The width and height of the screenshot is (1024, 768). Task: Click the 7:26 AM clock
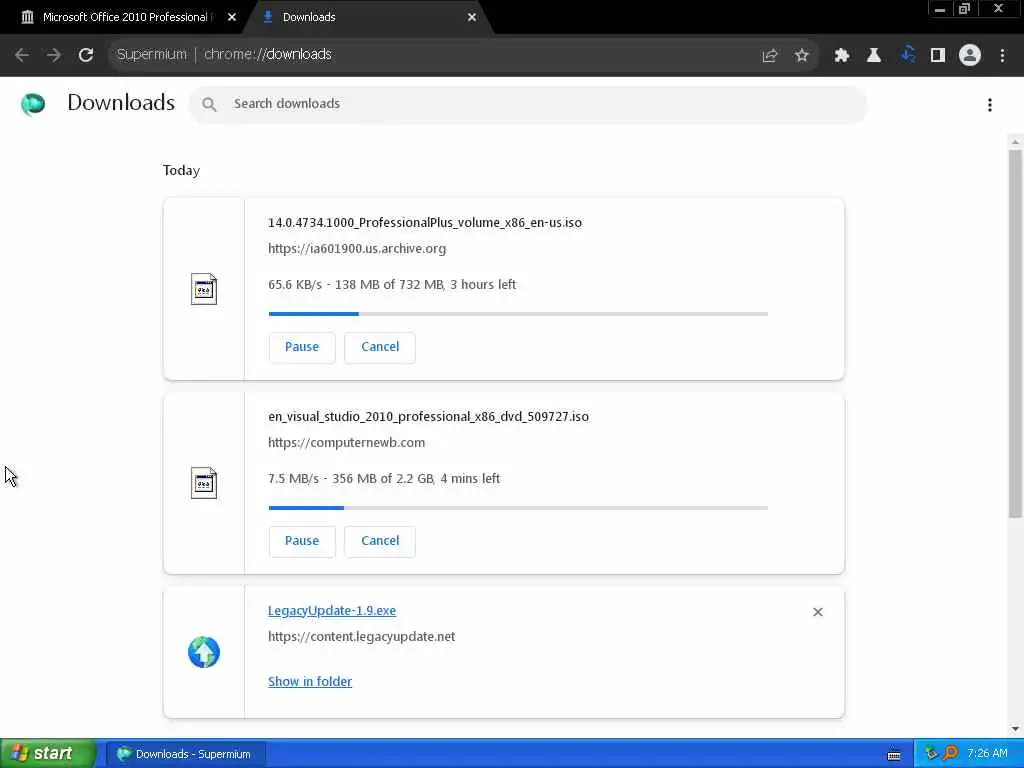[x=987, y=754]
